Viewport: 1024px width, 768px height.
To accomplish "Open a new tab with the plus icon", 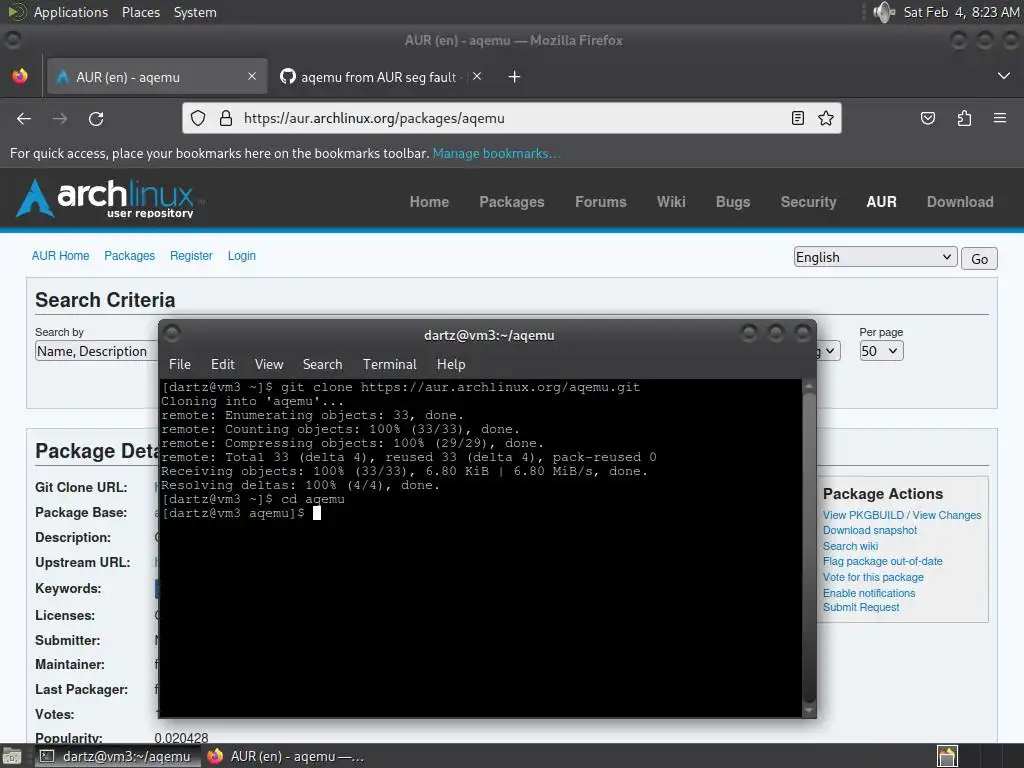I will [514, 77].
